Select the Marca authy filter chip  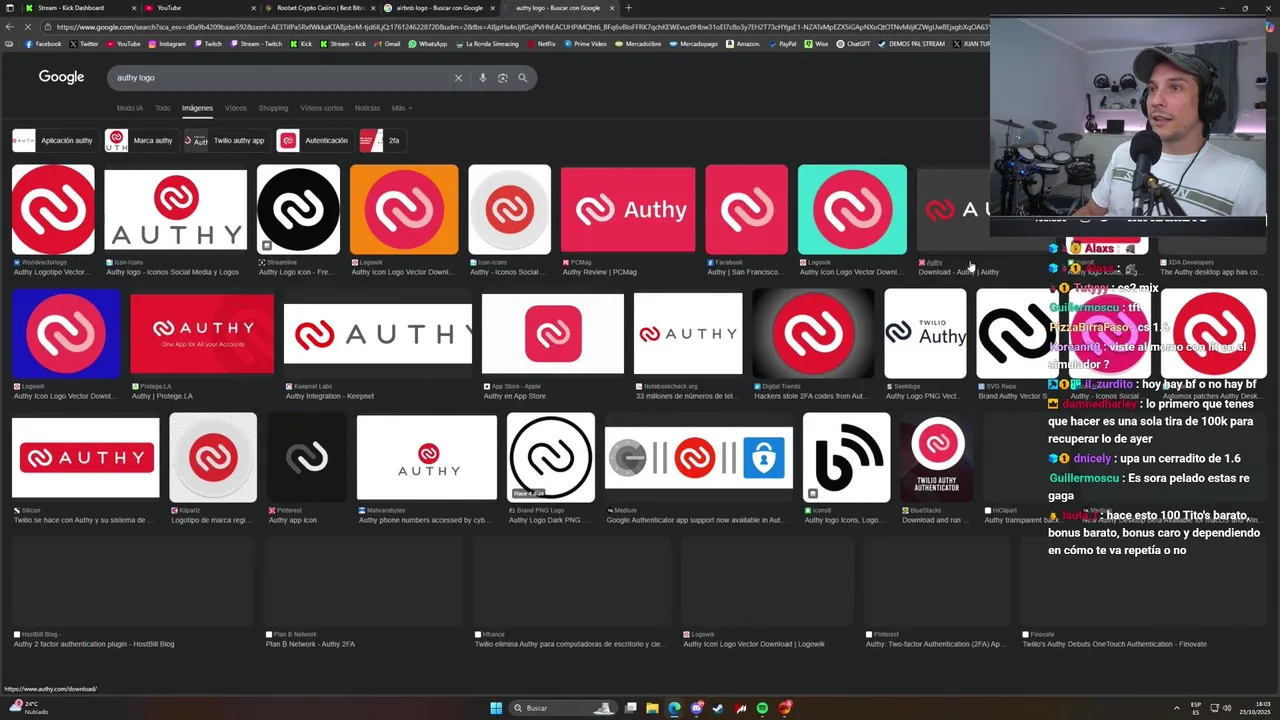point(141,140)
